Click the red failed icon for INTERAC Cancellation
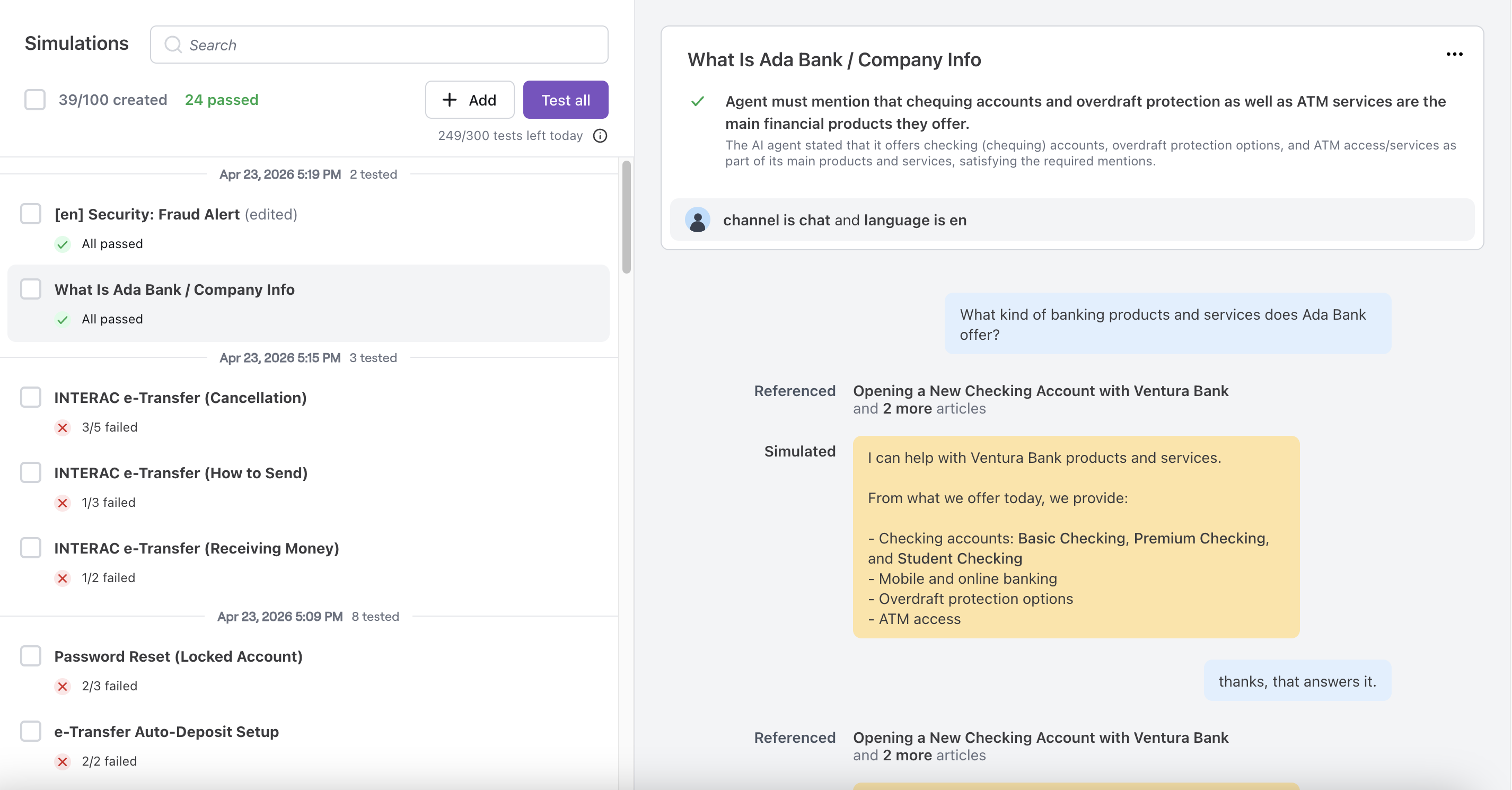1512x790 pixels. (x=62, y=427)
